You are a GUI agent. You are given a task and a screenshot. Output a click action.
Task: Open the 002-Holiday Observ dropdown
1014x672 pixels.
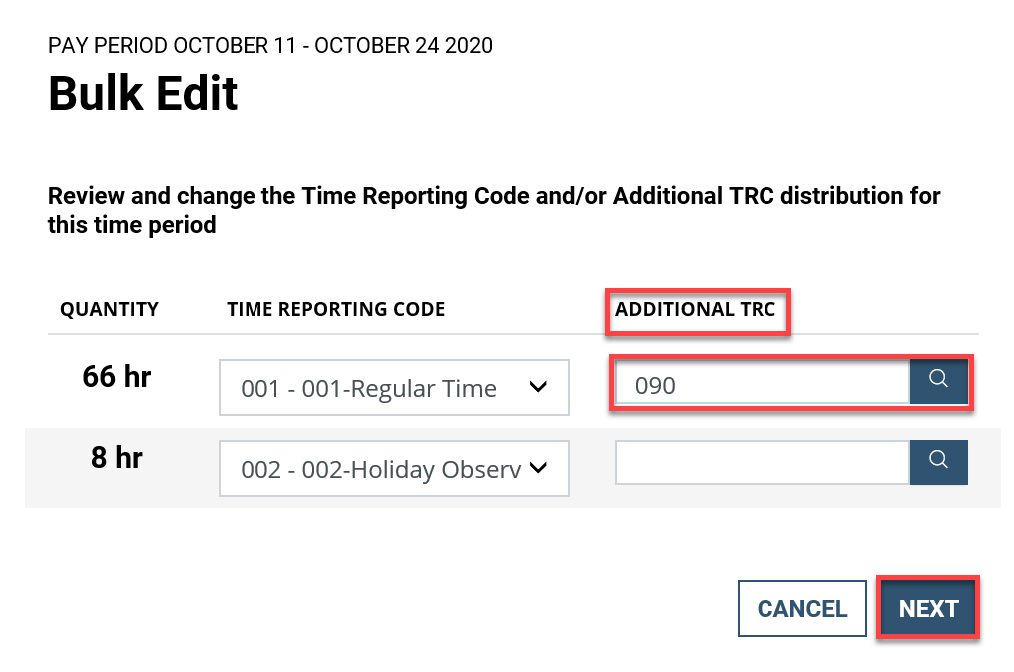(x=394, y=468)
